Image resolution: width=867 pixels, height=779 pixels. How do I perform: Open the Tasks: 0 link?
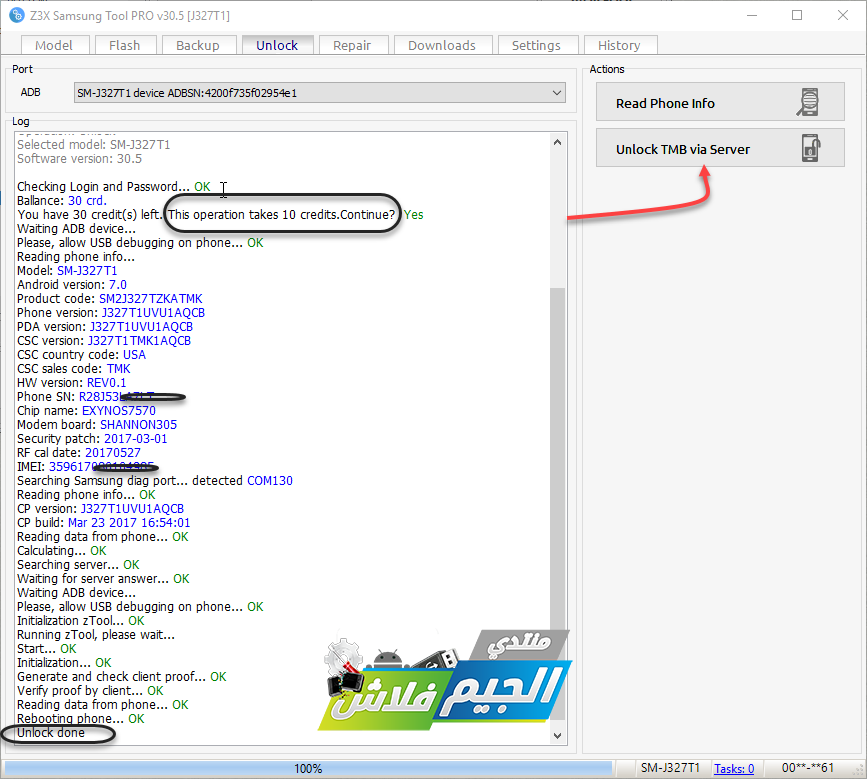(734, 768)
